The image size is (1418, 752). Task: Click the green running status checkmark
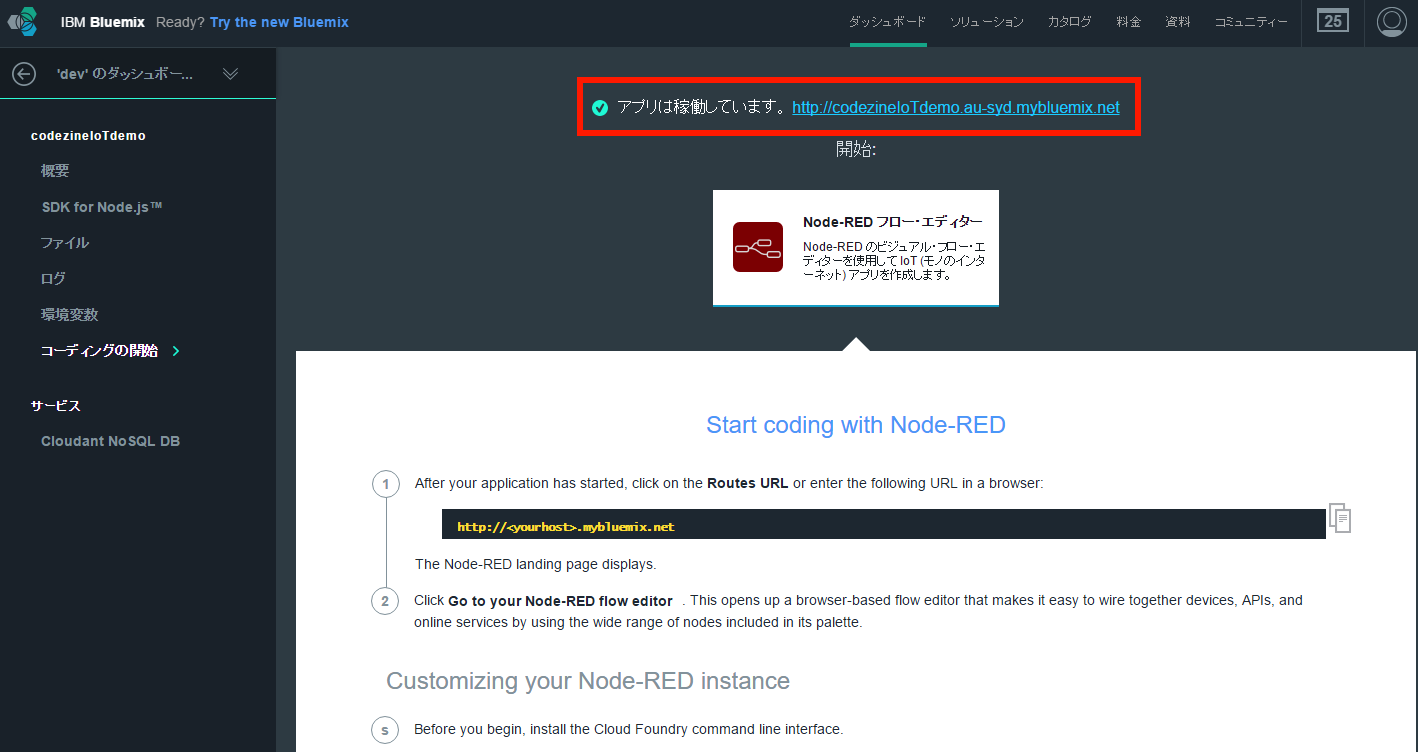pos(600,108)
